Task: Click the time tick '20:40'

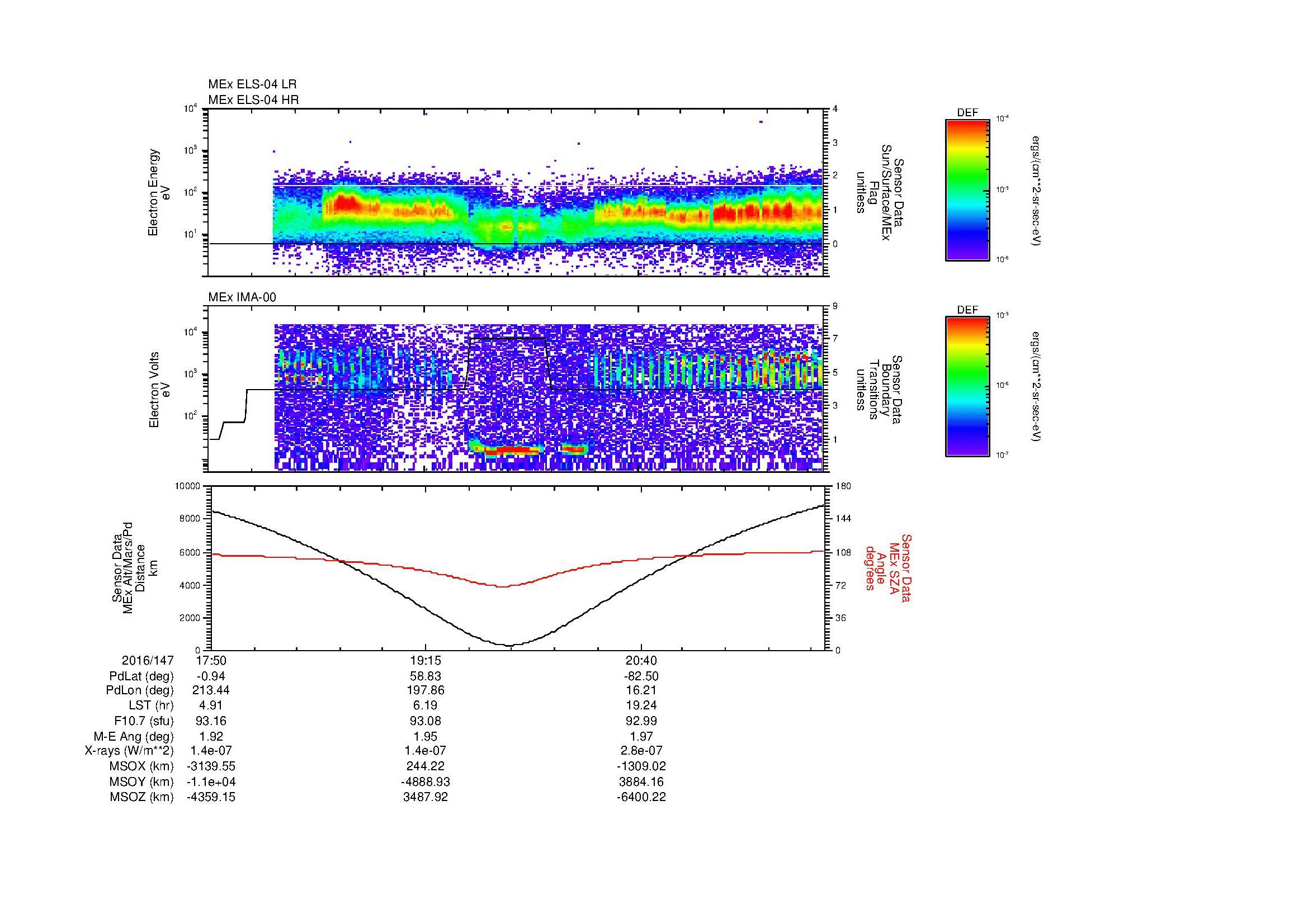Action: (x=641, y=661)
